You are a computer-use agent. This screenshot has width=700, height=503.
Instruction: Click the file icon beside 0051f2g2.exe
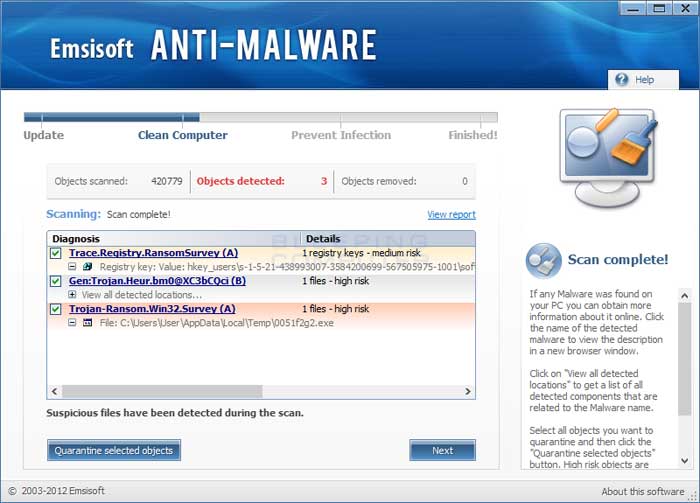point(88,322)
